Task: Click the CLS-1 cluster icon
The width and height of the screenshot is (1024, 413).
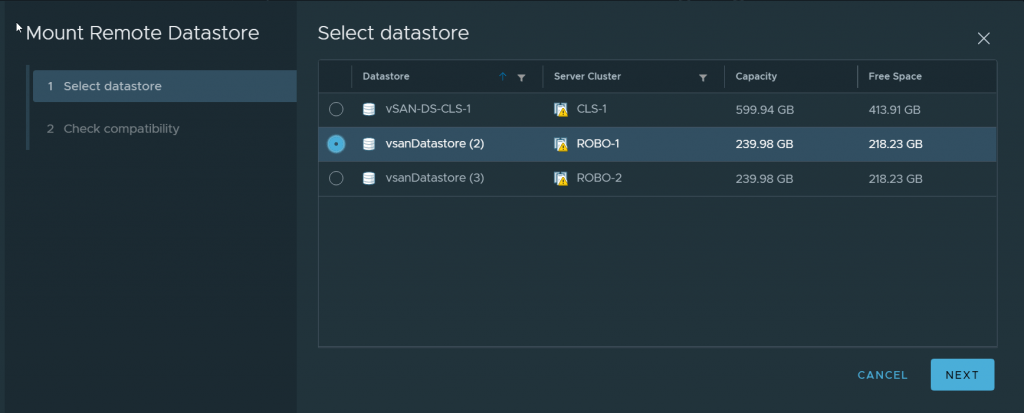Action: click(x=561, y=110)
